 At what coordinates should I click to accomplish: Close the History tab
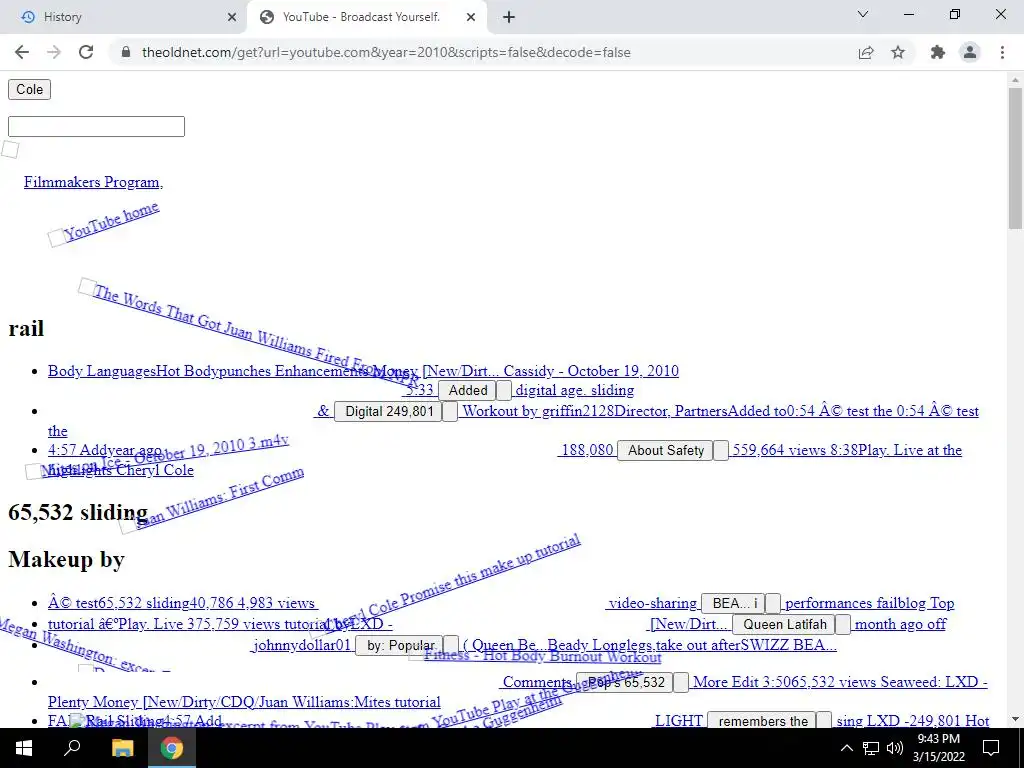tap(232, 17)
